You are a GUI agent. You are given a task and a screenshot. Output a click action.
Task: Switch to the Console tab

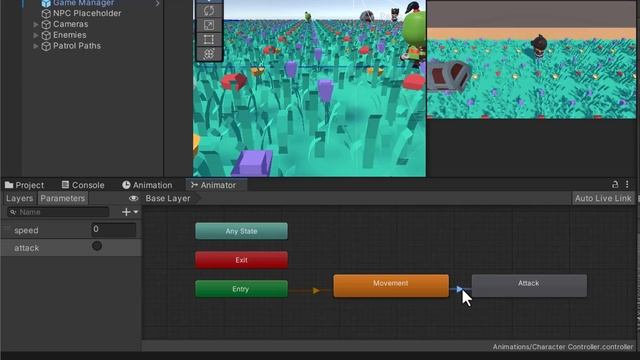coord(83,185)
